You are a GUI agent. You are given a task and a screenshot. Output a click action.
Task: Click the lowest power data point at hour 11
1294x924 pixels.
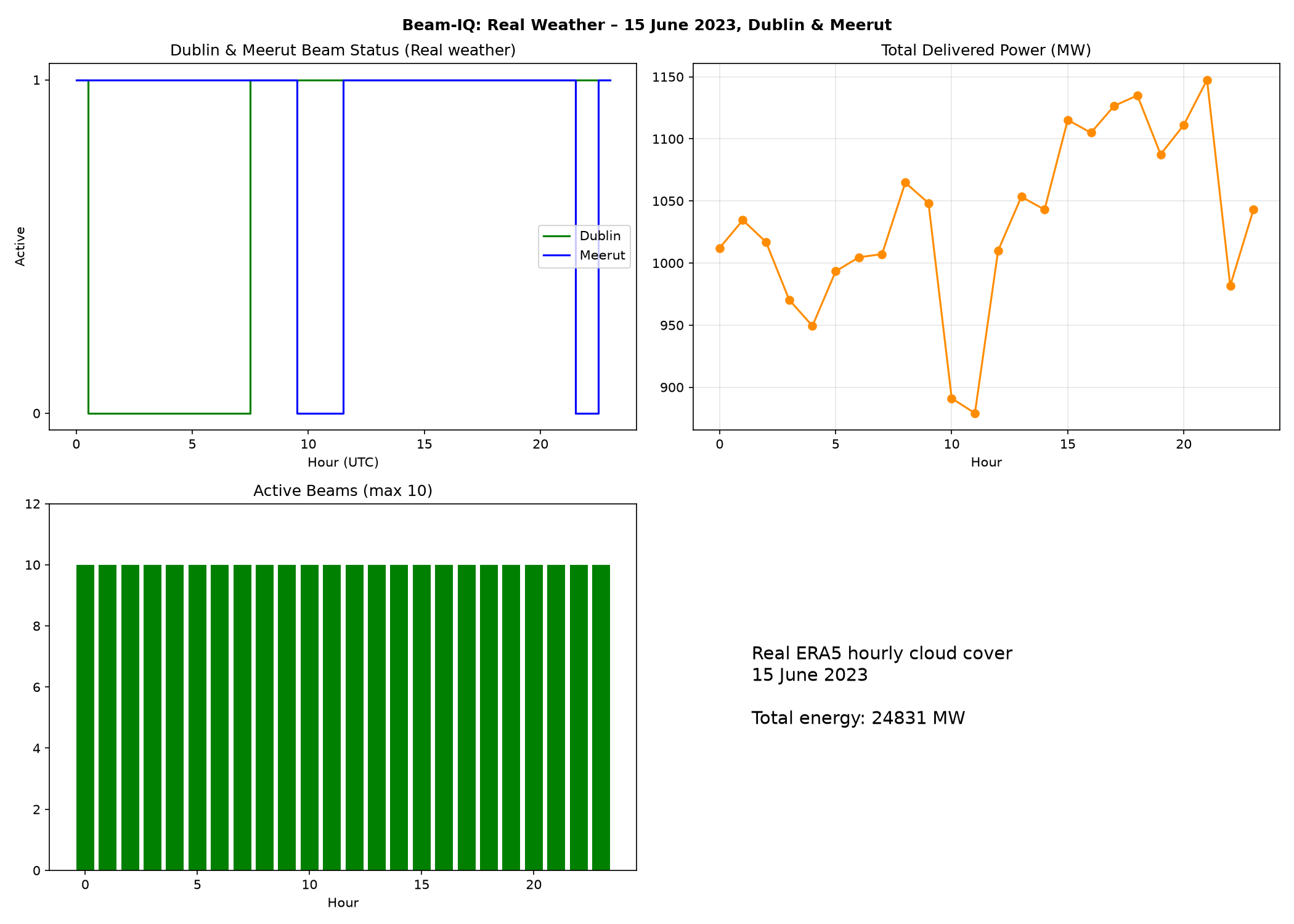point(975,413)
